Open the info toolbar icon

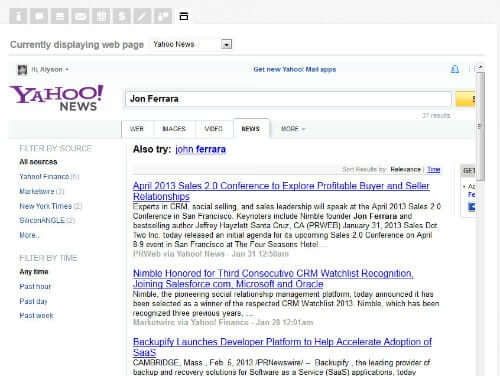18,16
